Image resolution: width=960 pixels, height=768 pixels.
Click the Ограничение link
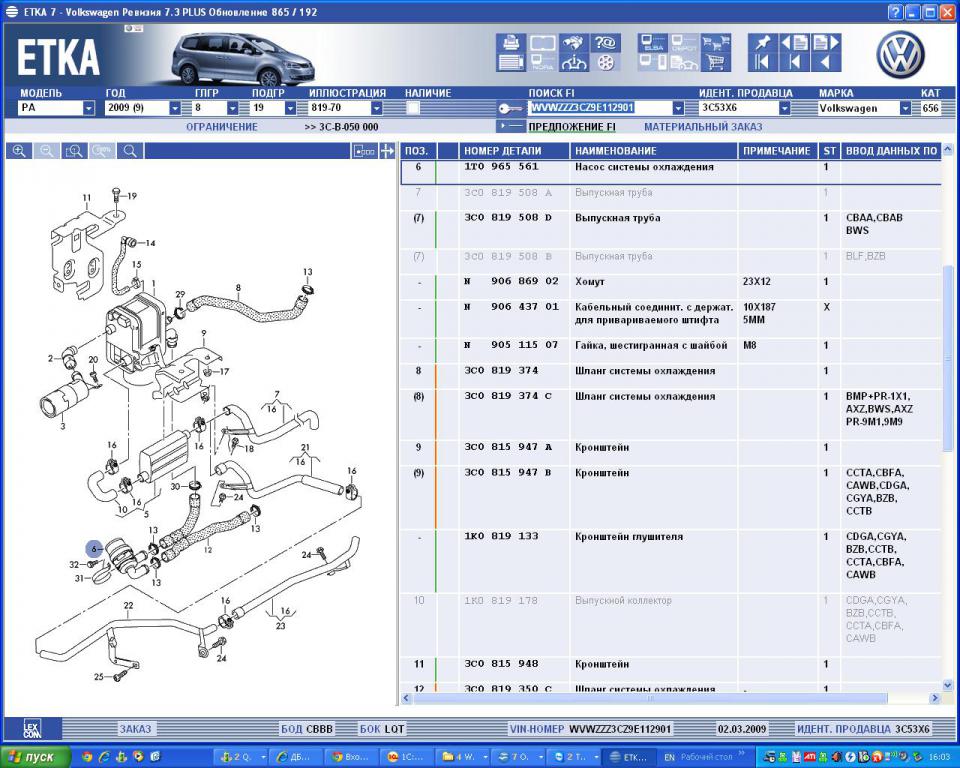222,127
